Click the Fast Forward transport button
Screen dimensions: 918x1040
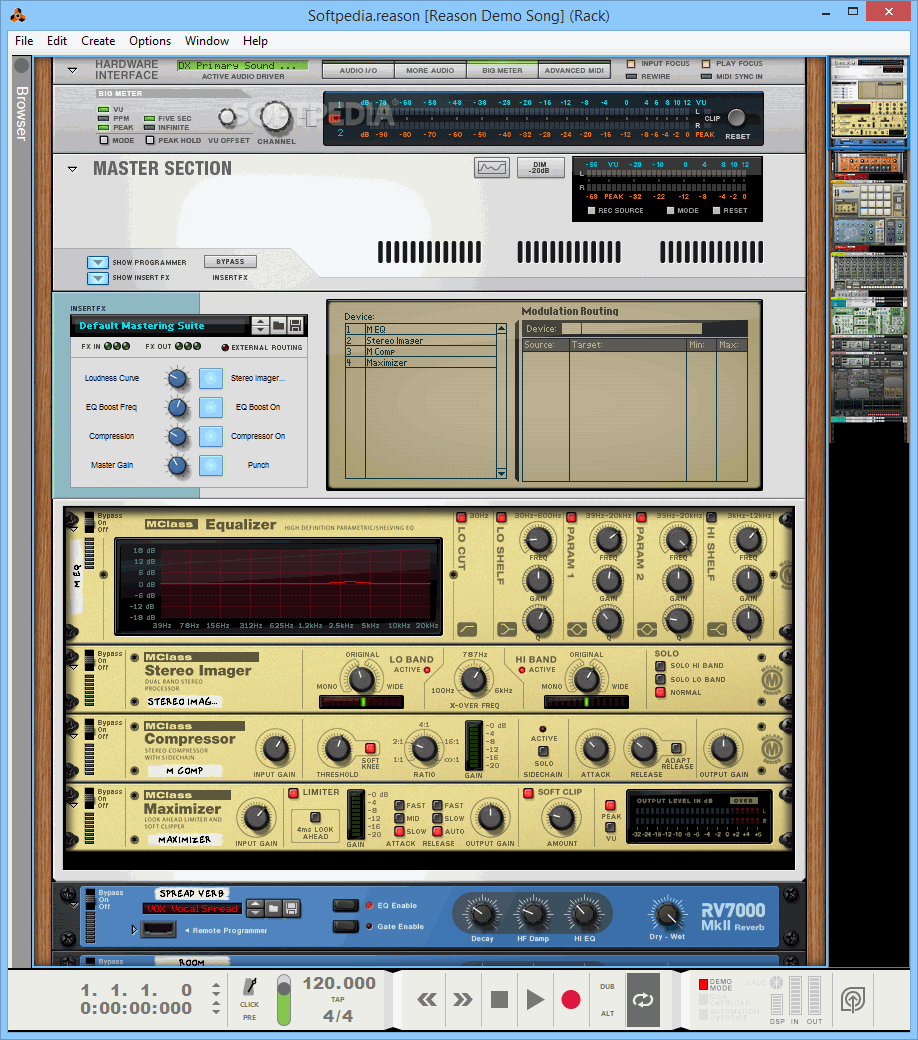[x=462, y=1000]
